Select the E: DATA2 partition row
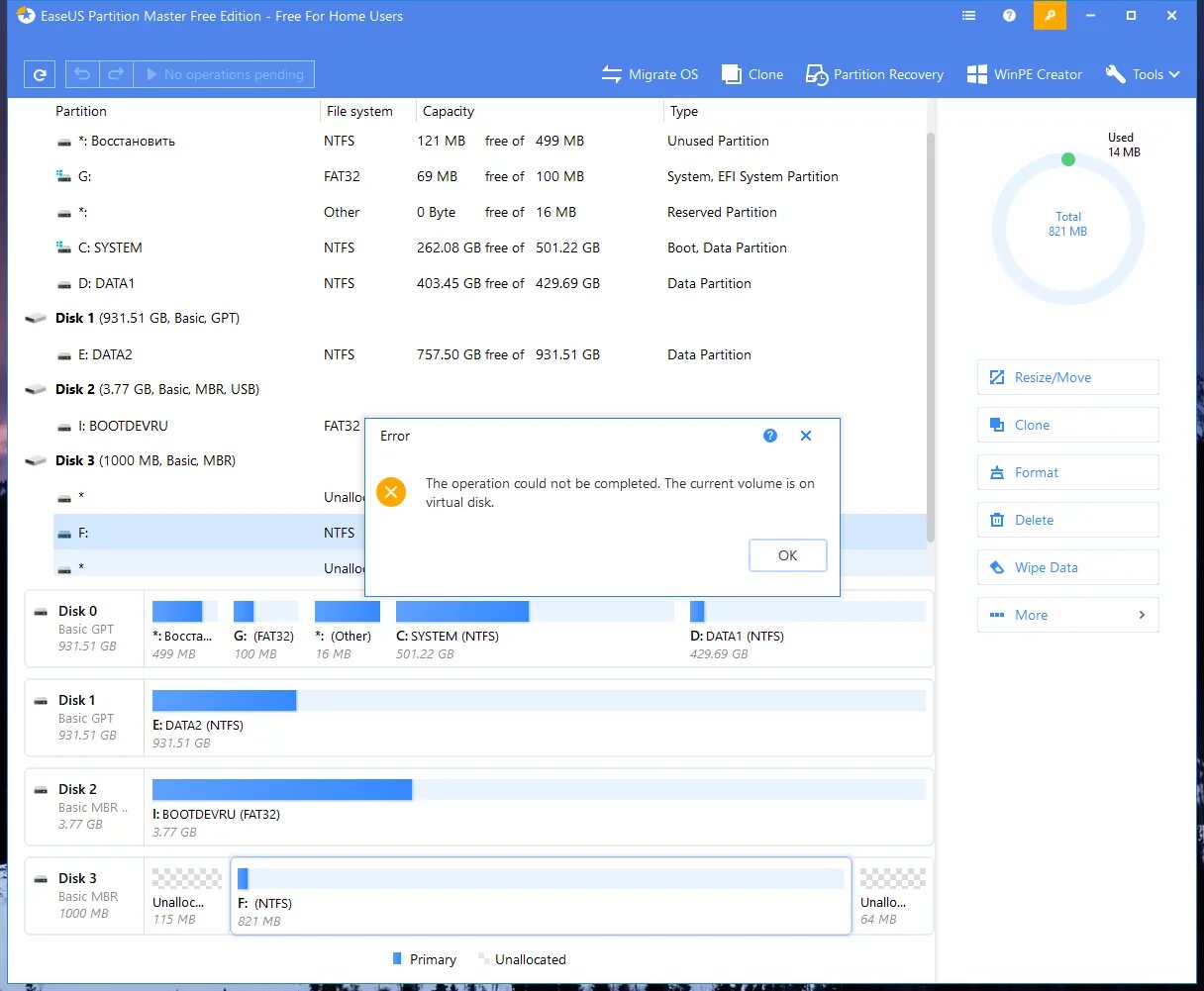This screenshot has width=1204, height=991. coord(490,354)
